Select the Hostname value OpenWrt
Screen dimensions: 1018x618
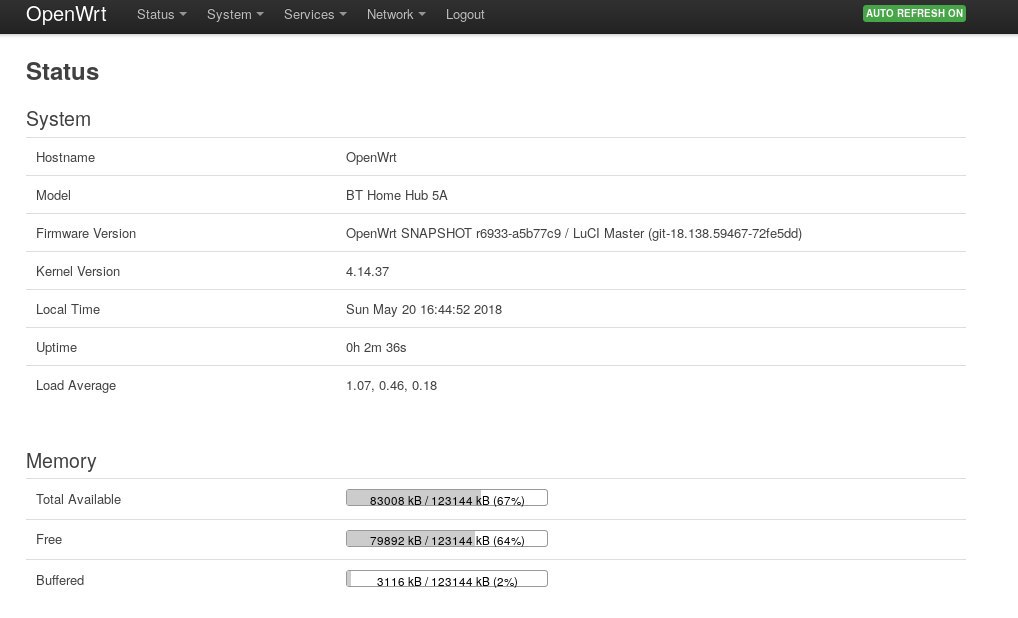(371, 158)
